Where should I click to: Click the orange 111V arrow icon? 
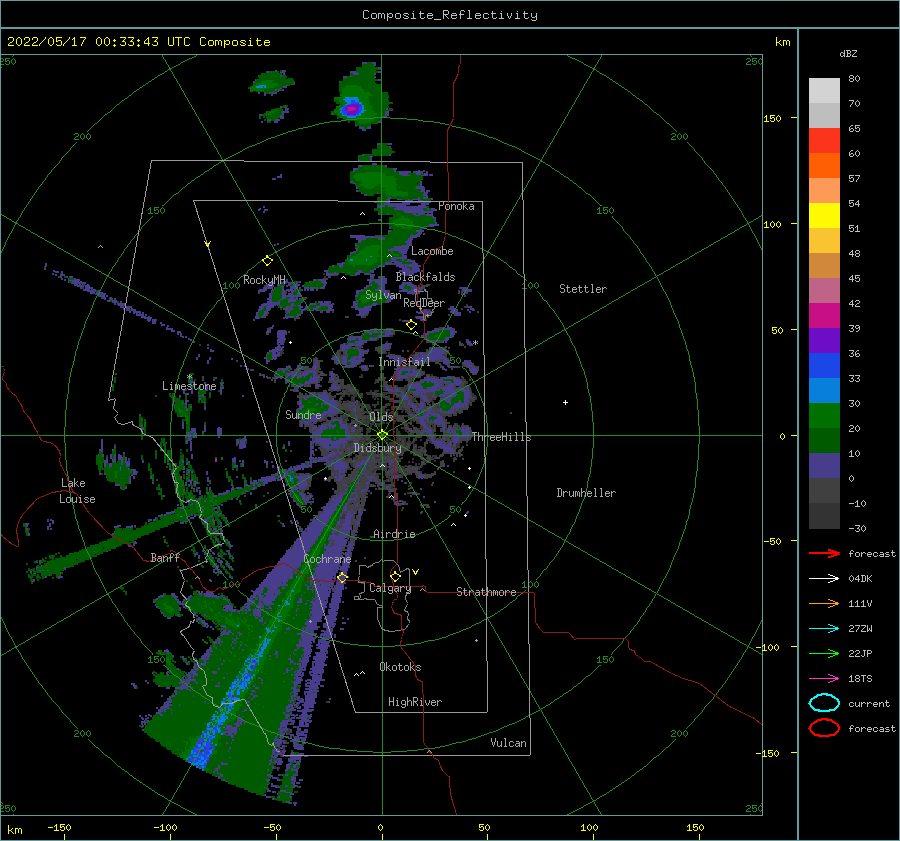point(824,603)
